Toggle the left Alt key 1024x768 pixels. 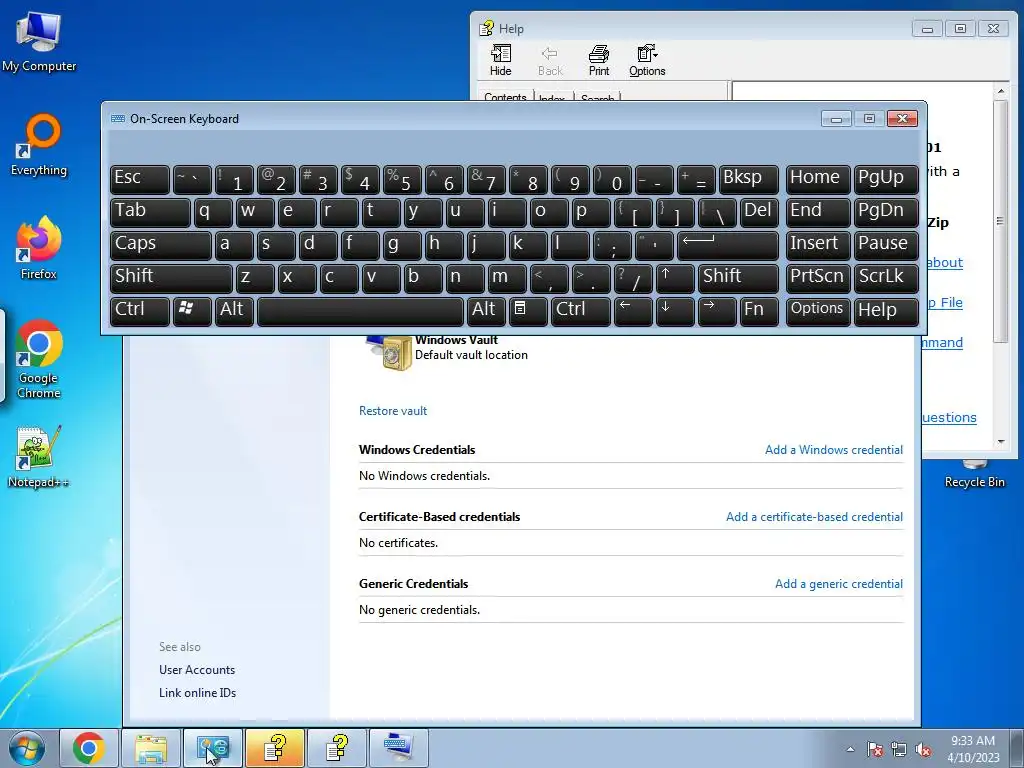point(234,311)
